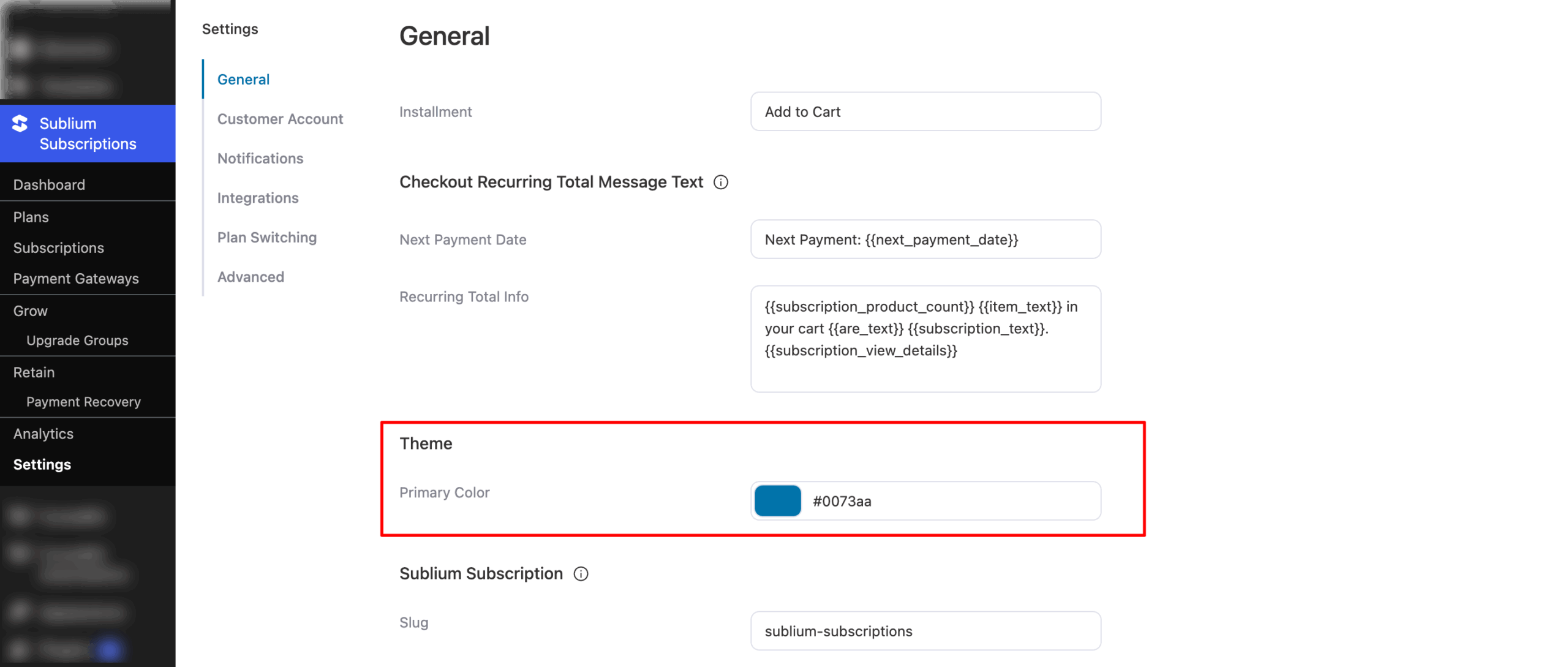Edit the Next Payment Date field
Image resolution: width=1568 pixels, height=667 pixels.
pos(925,239)
